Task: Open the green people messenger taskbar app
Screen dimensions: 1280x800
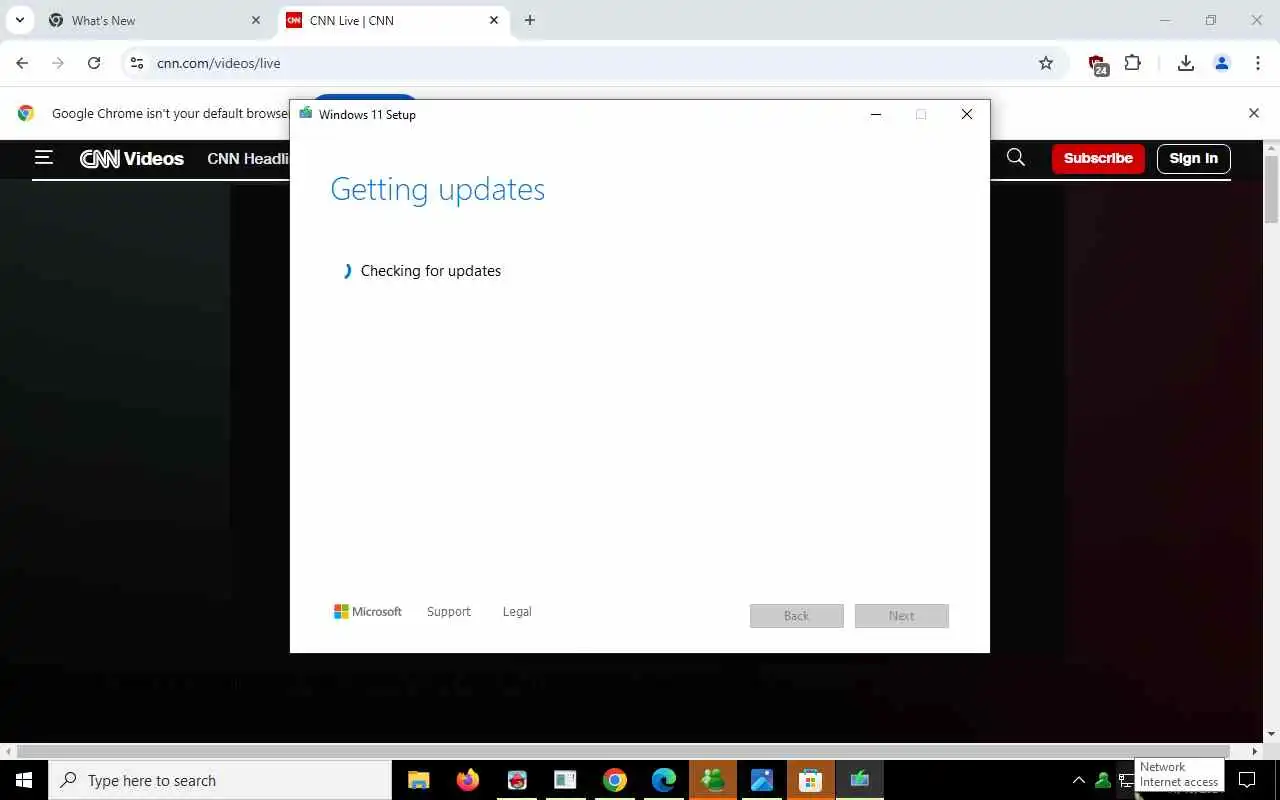Action: (713, 780)
